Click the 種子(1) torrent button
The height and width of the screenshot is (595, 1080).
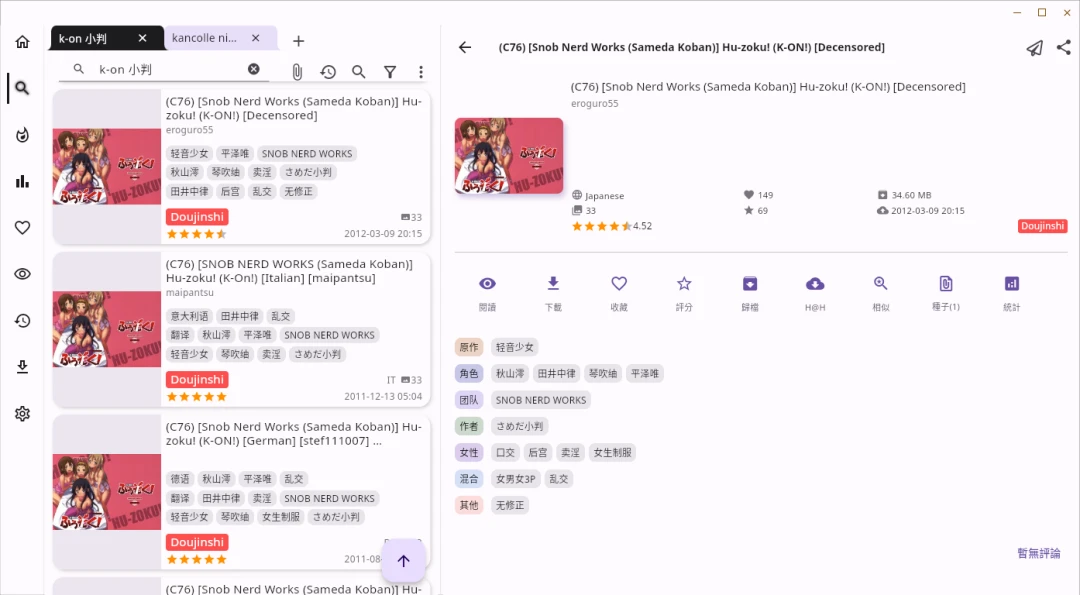pyautogui.click(x=946, y=293)
